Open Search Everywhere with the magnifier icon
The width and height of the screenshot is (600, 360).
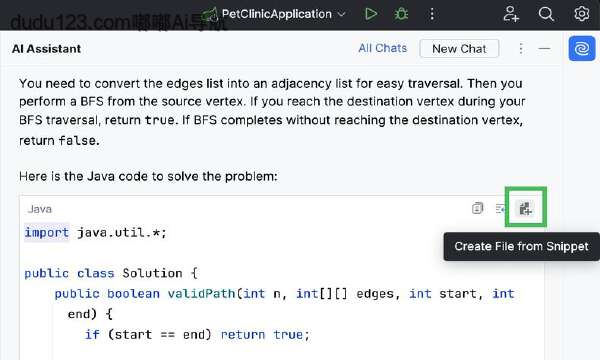pyautogui.click(x=546, y=14)
